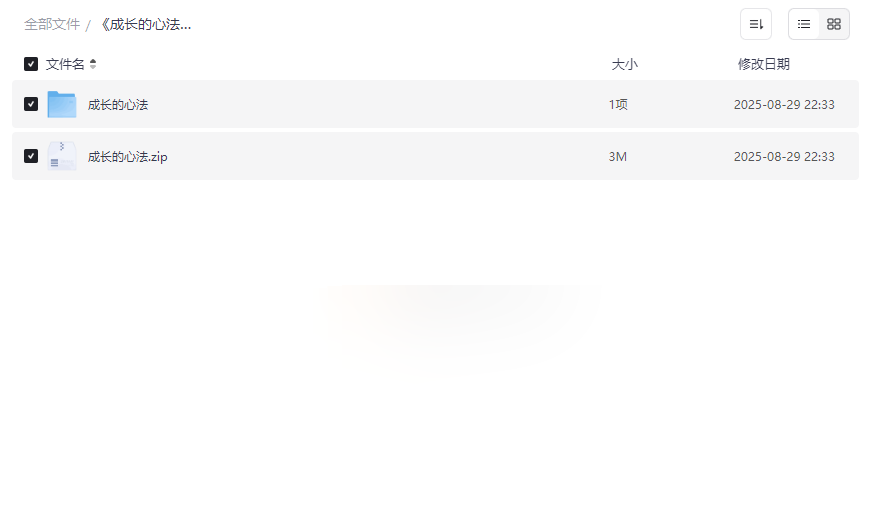This screenshot has height=514, width=874.
Task: Switch to grid view layout
Action: pos(834,24)
